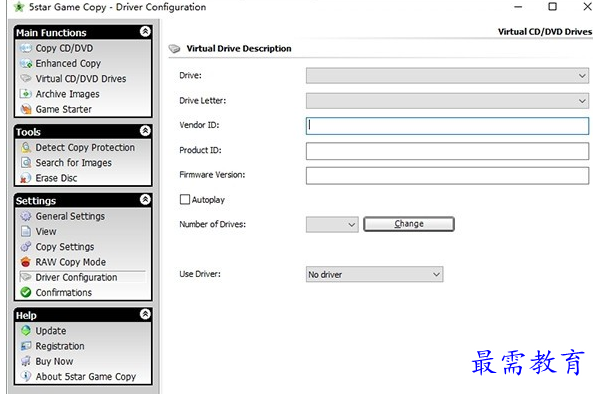Collapse the Main Functions panel
This screenshot has width=593, height=394.
click(x=145, y=31)
